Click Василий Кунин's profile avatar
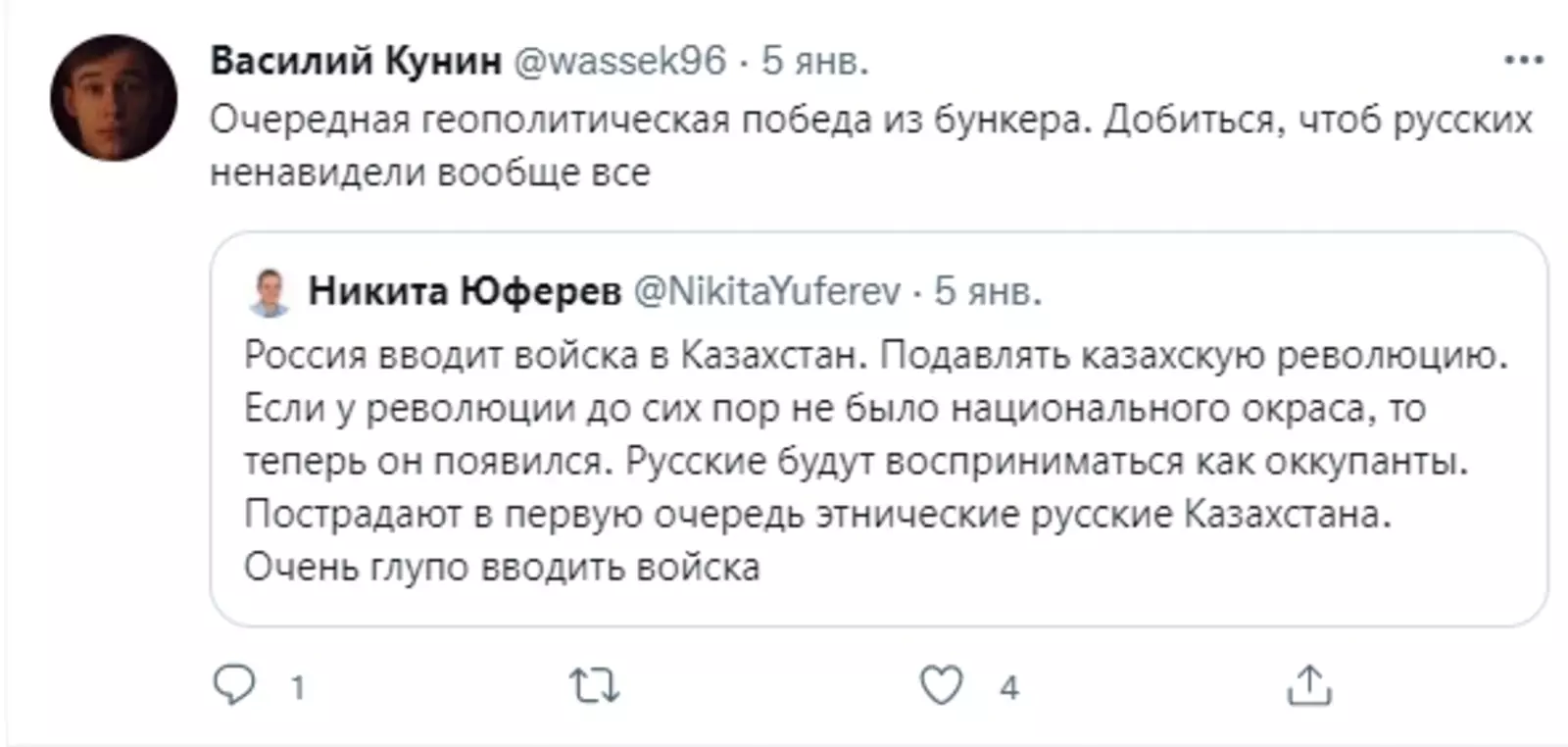1568x747 pixels. [x=114, y=98]
